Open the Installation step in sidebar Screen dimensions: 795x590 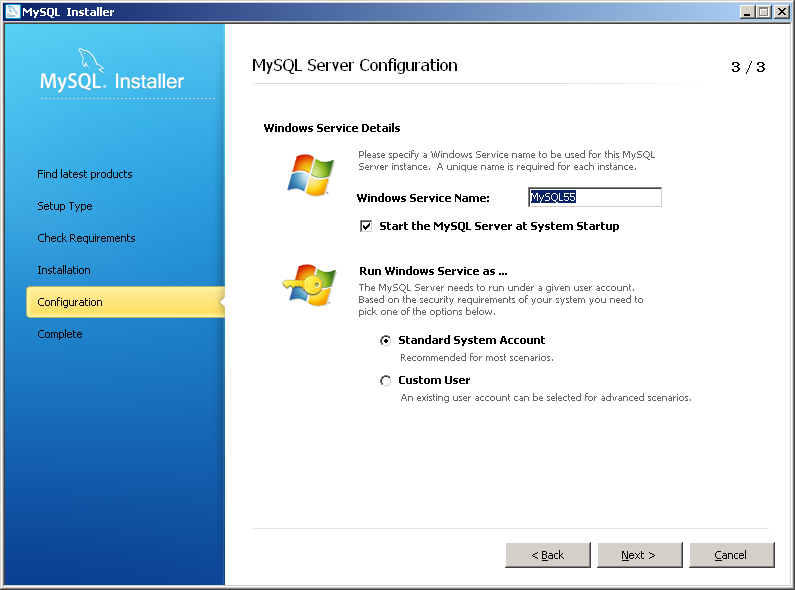point(64,270)
